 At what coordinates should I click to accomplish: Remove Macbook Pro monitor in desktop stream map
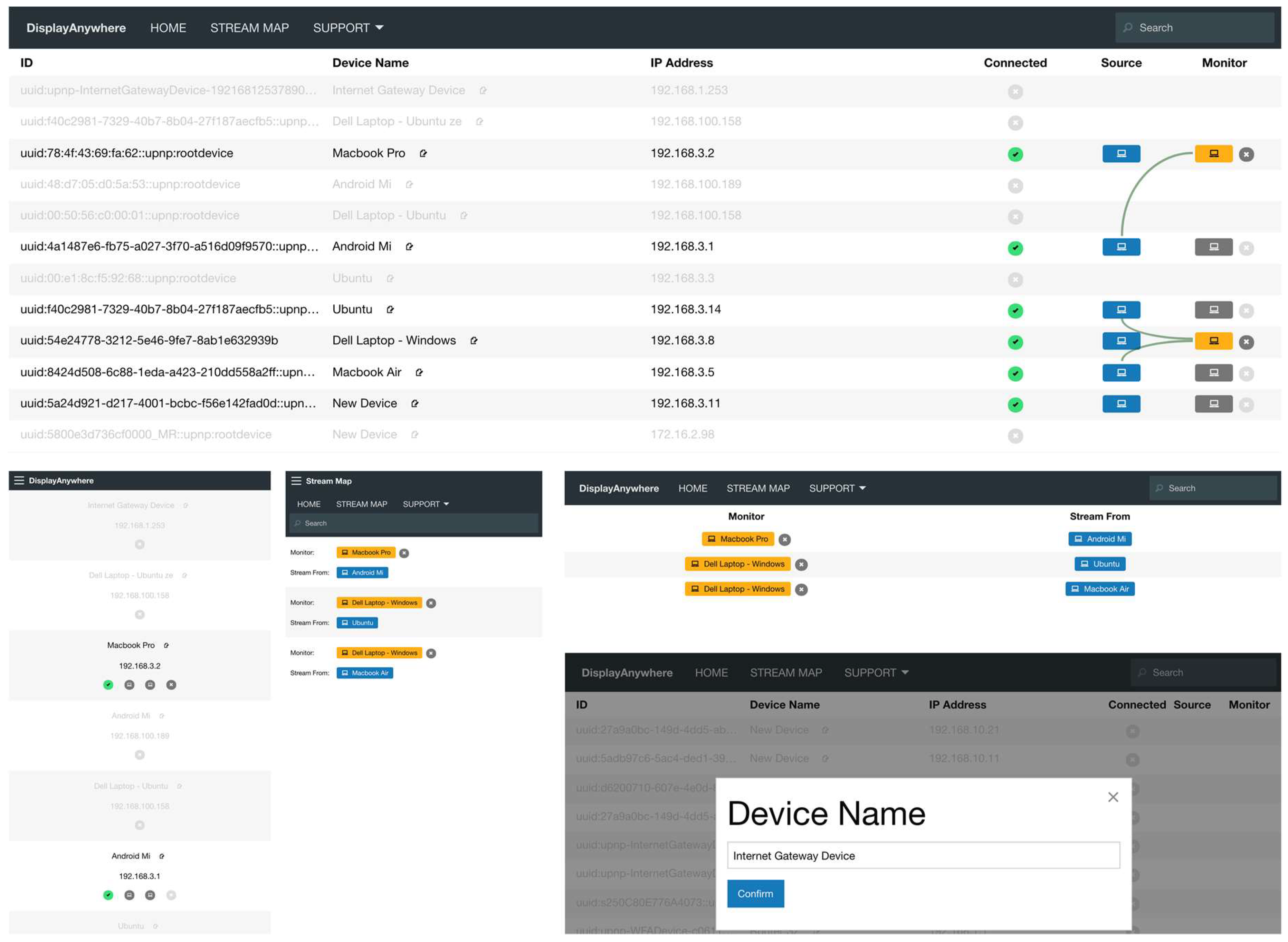(784, 540)
